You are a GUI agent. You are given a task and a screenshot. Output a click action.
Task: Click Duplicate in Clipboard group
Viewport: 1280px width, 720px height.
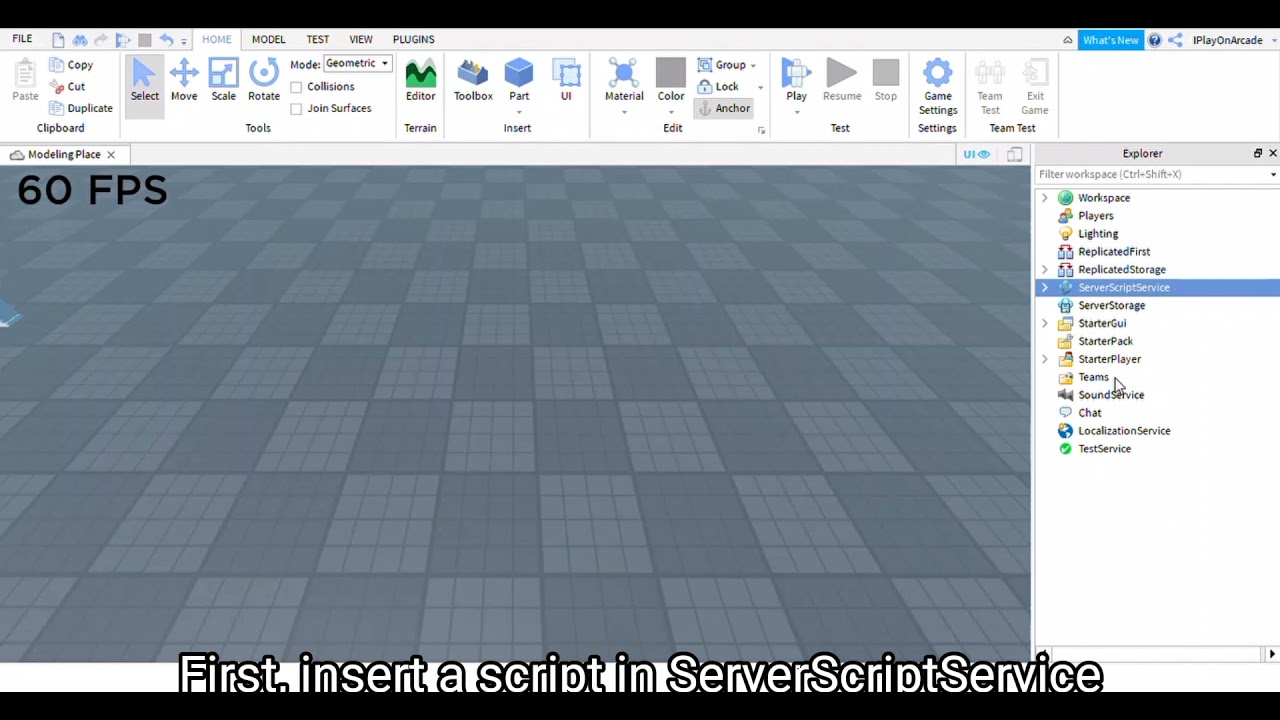(80, 108)
